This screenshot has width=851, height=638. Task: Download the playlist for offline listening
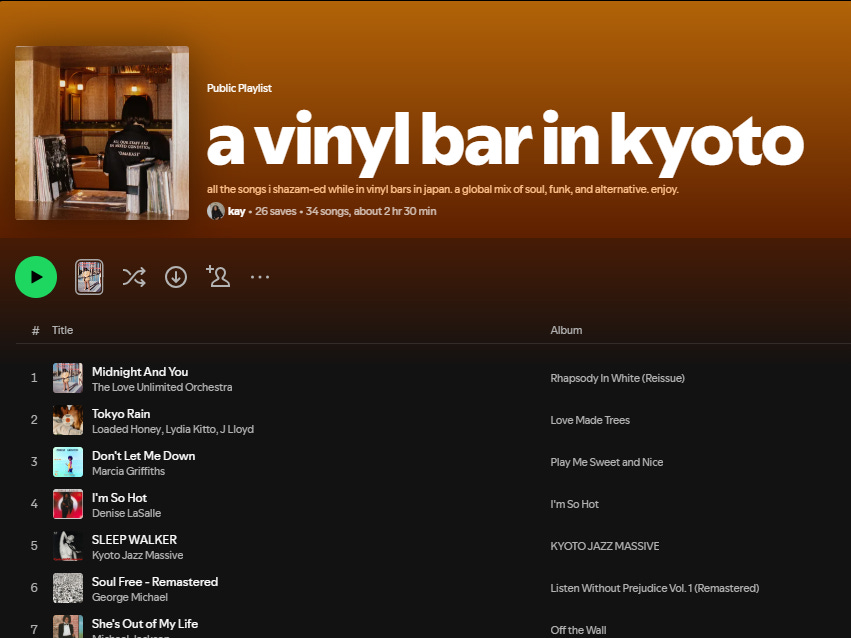tap(176, 277)
